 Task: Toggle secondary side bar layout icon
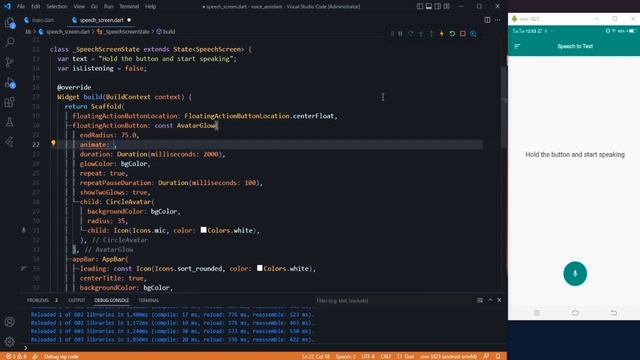pos(438,7)
